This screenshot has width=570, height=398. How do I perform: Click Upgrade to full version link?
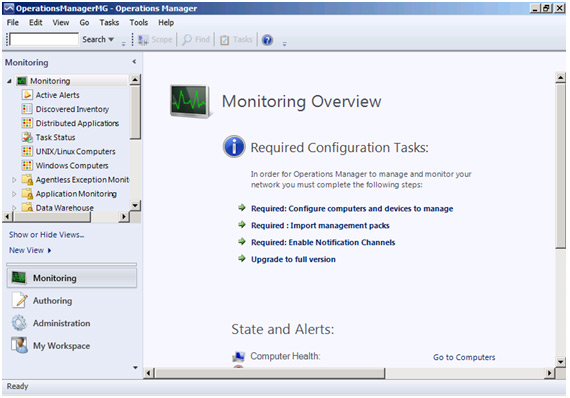(x=293, y=259)
